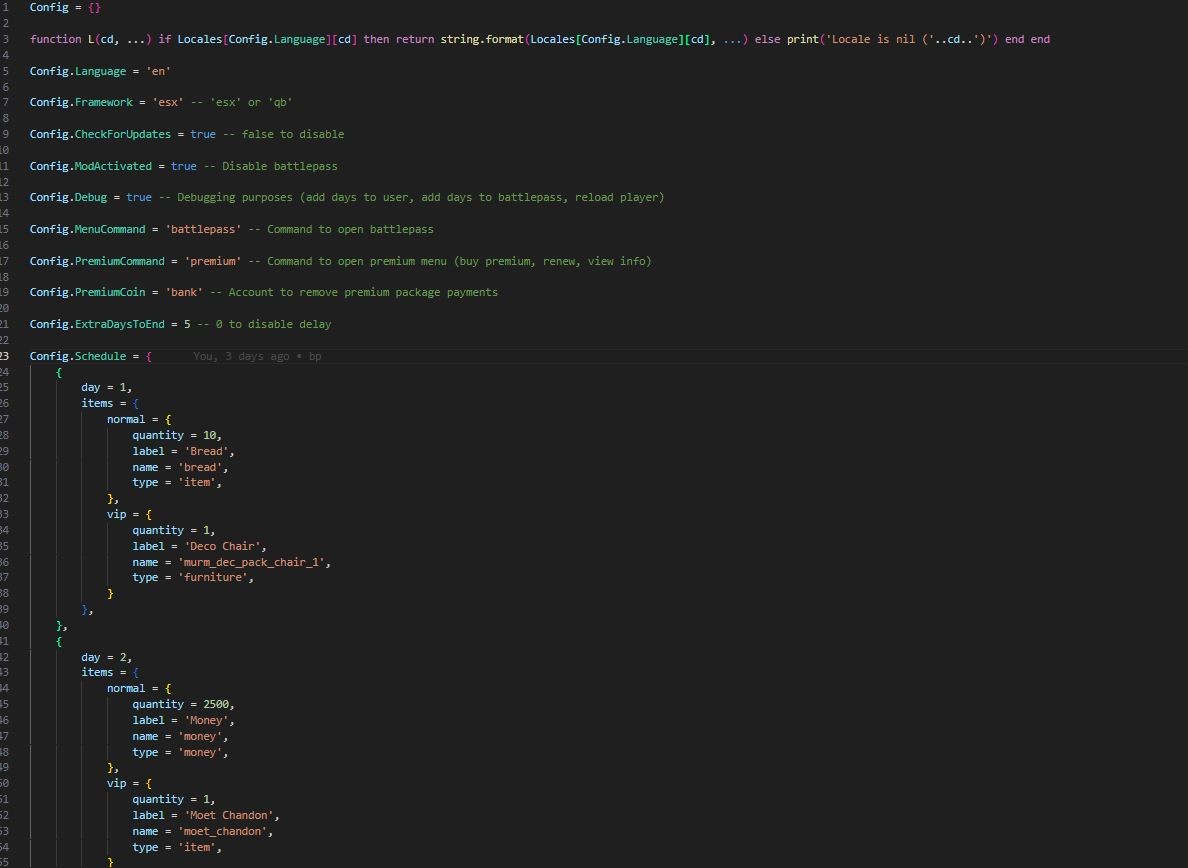Click 'normal = {' under day 2 items
This screenshot has height=868, width=1188.
pyautogui.click(x=139, y=688)
